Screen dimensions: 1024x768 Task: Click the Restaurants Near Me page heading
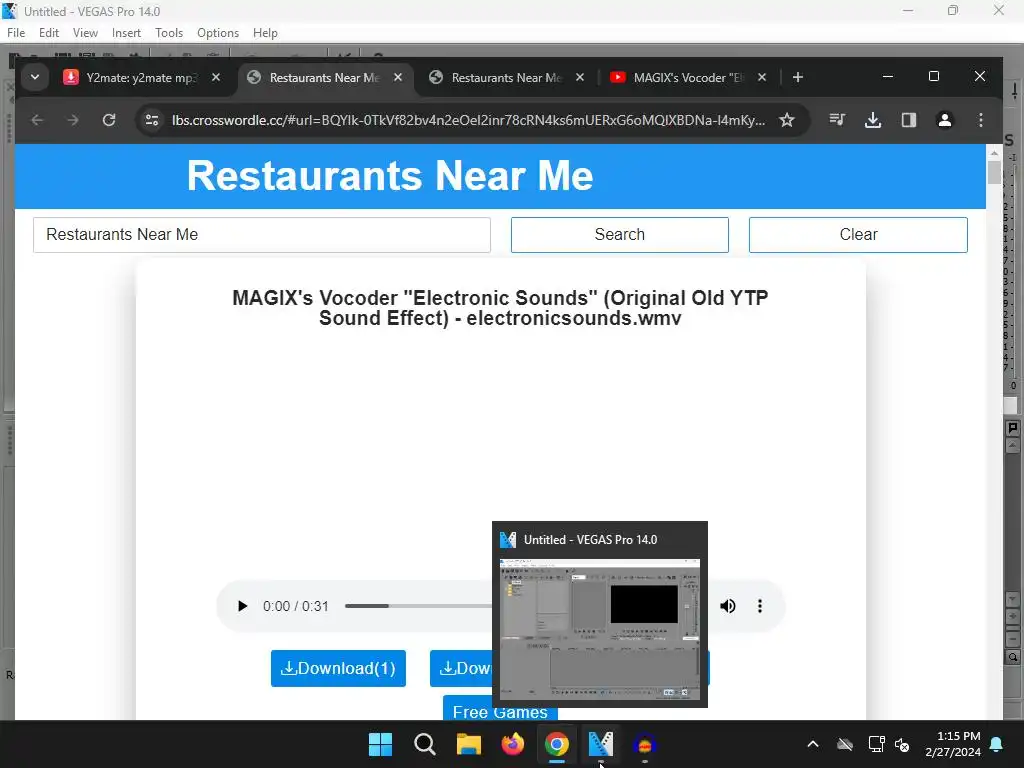click(x=390, y=176)
